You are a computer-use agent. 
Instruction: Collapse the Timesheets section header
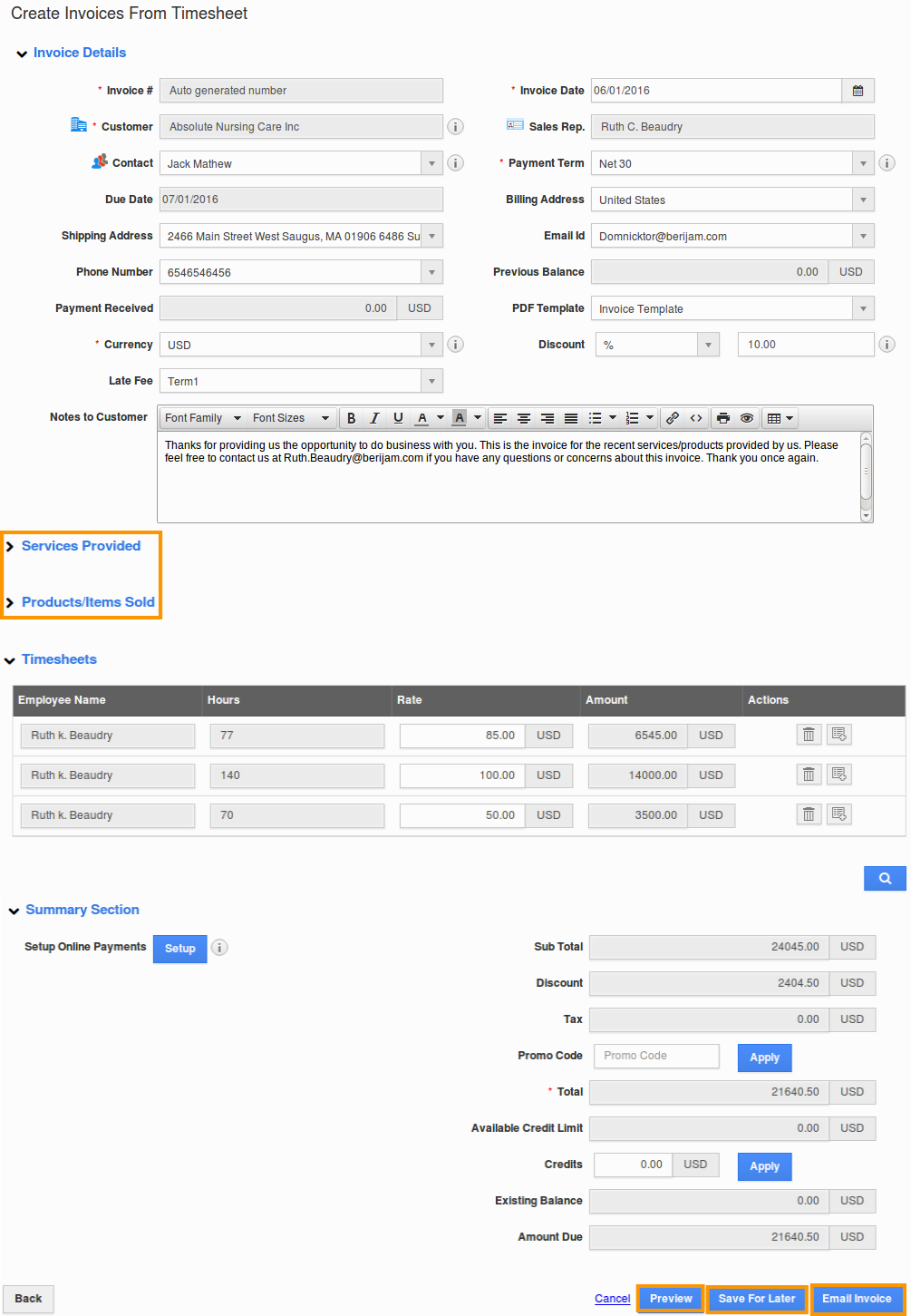59,659
